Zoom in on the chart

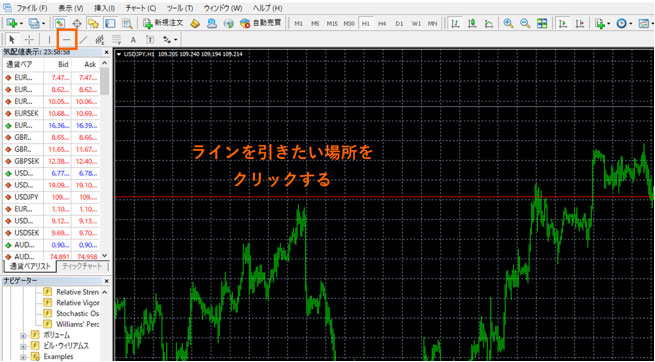508,23
